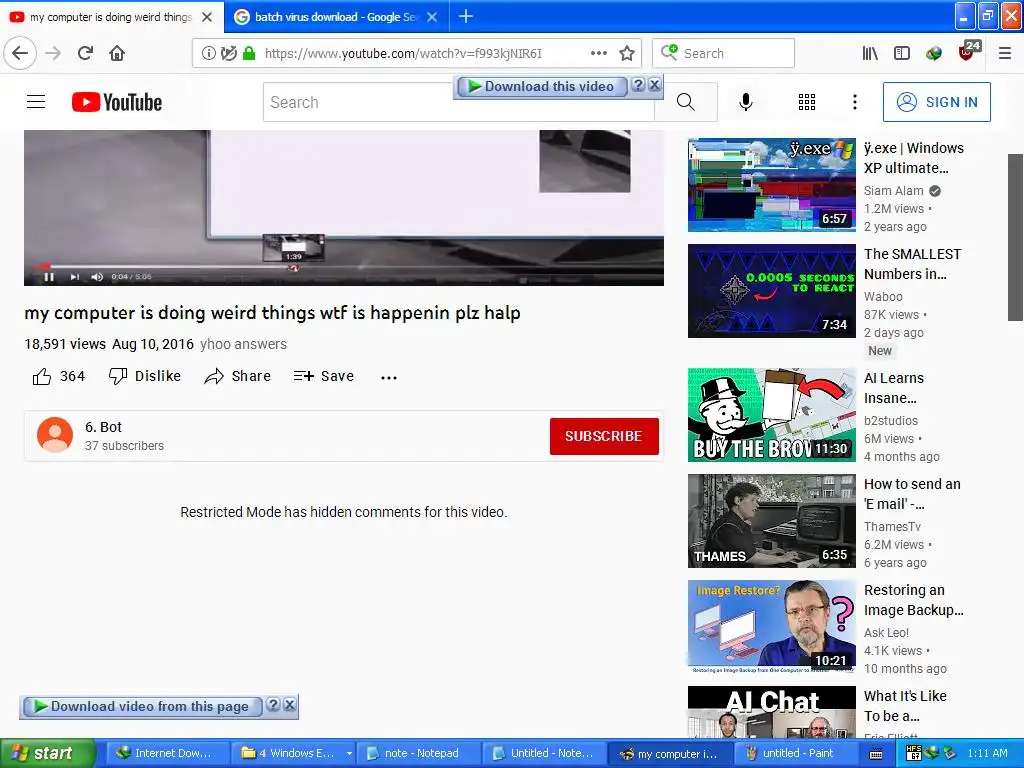Start voice search with the microphone
This screenshot has height=768, width=1024.
click(x=746, y=102)
